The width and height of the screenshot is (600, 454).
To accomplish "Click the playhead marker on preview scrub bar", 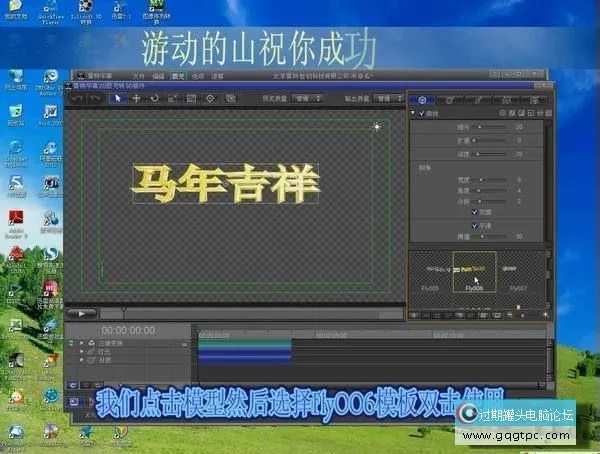I will tap(124, 311).
